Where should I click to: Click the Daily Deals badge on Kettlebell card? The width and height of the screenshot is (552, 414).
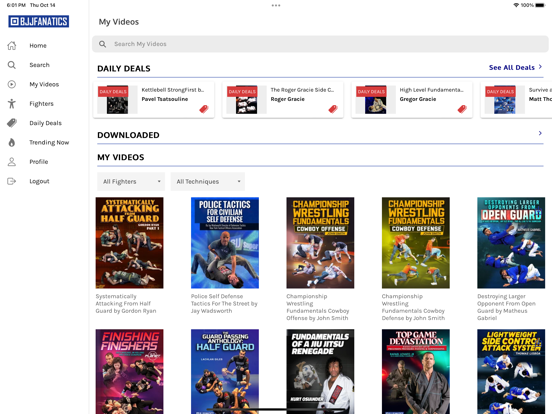[113, 92]
